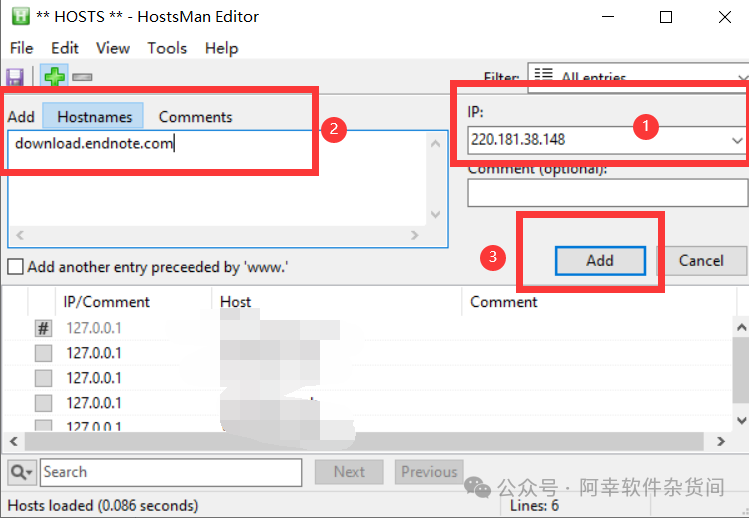The image size is (749, 518).
Task: Open the magnifier search options icon
Action: click(21, 472)
